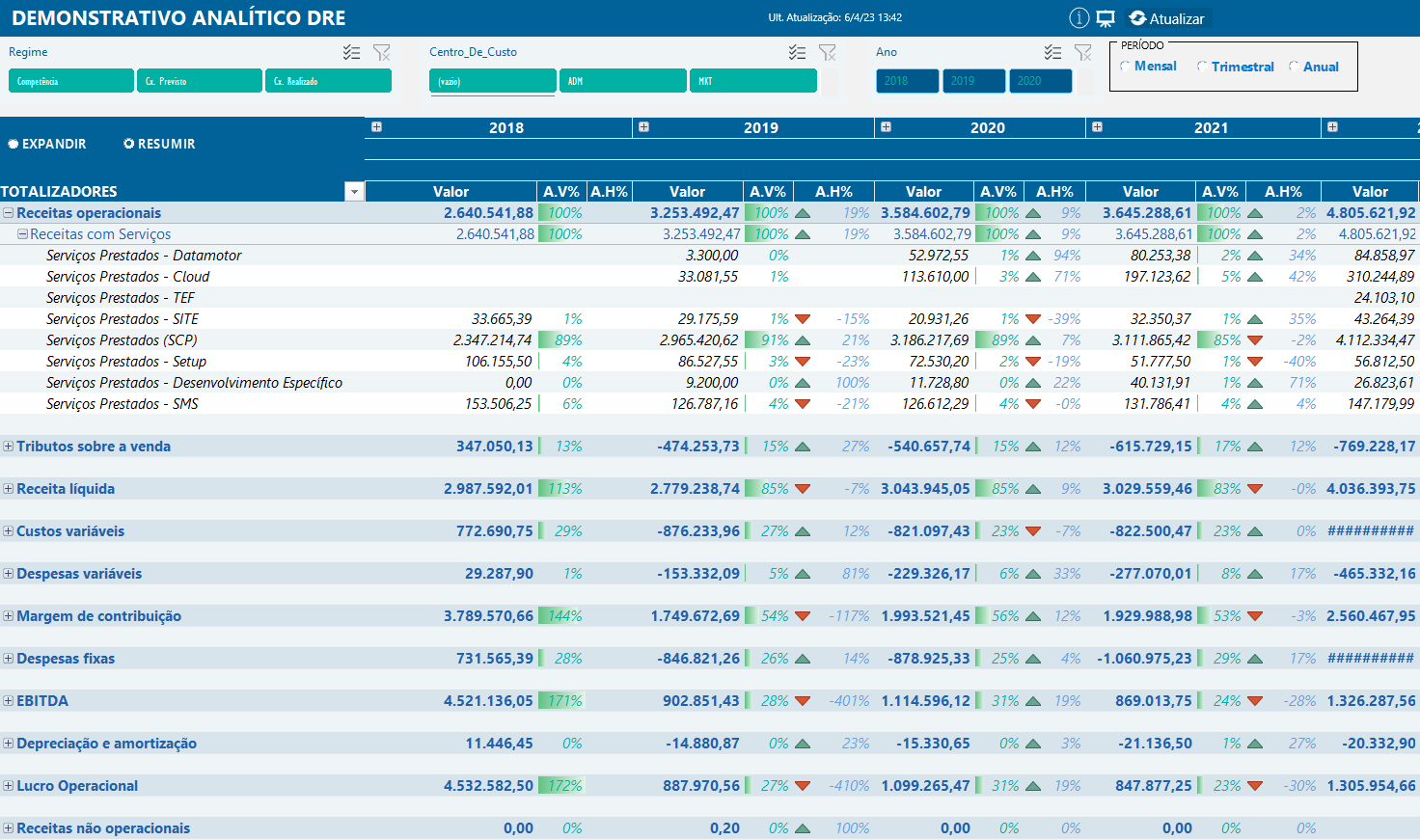Click the presentation screen icon
Screen dimensions: 1420x840
coord(1106,18)
